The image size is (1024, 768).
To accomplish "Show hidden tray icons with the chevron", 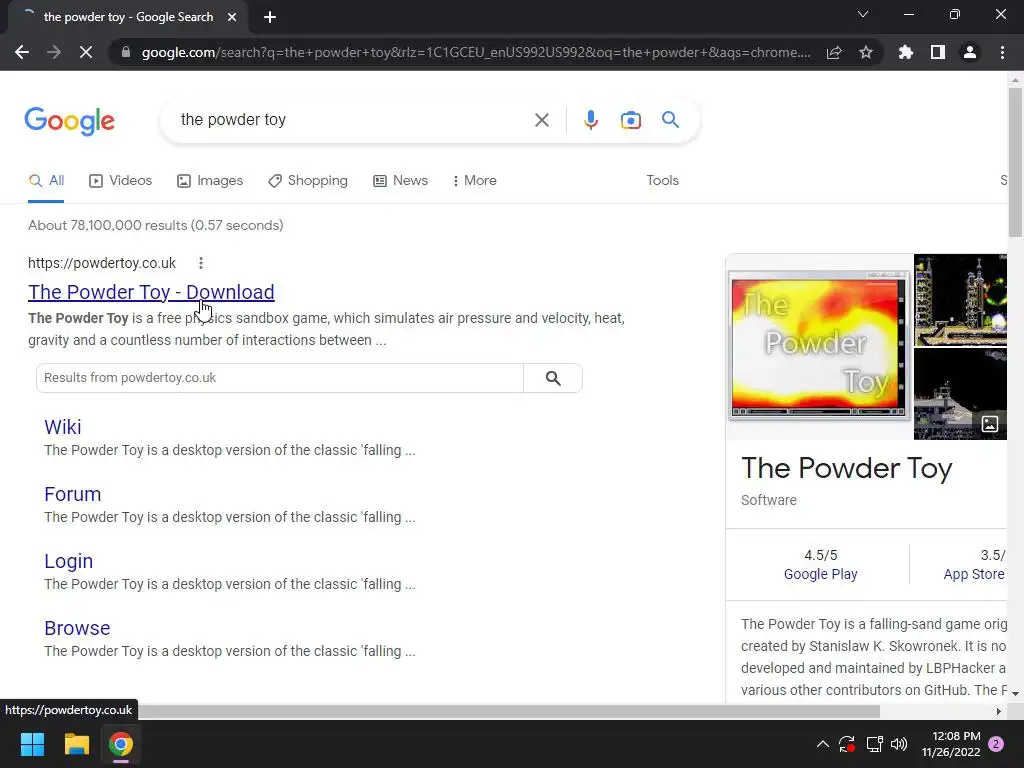I will pos(823,744).
